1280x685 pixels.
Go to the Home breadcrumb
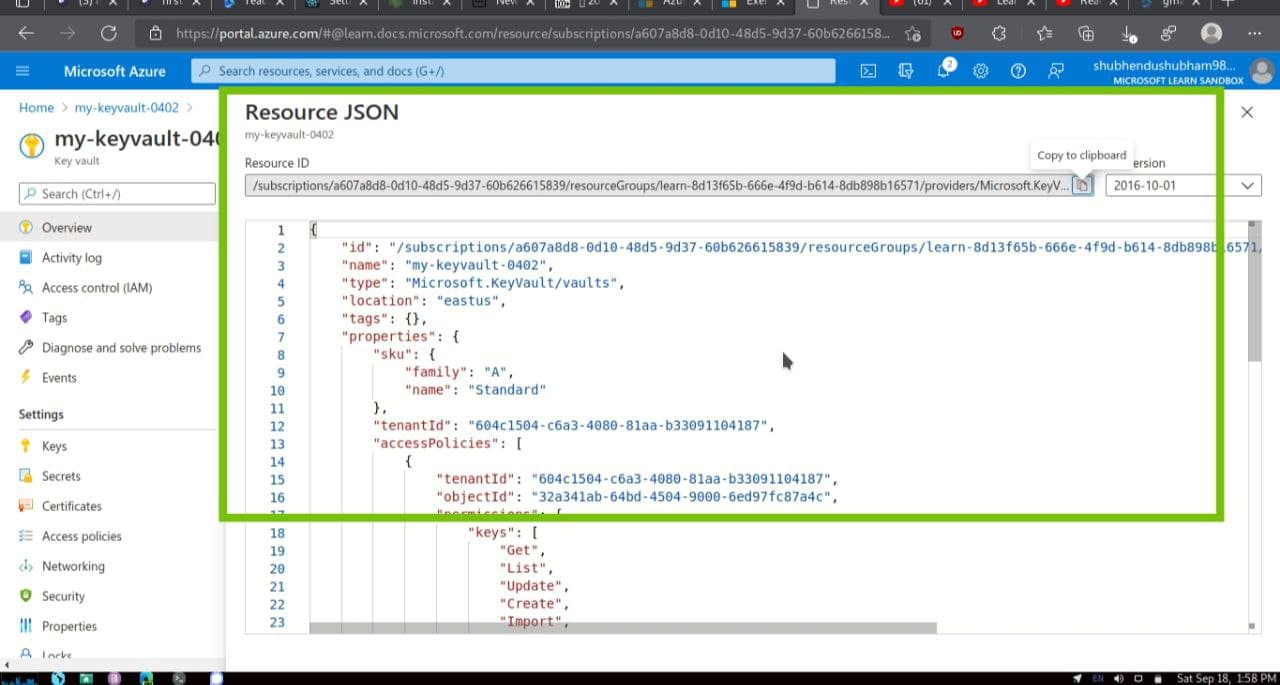[x=36, y=107]
